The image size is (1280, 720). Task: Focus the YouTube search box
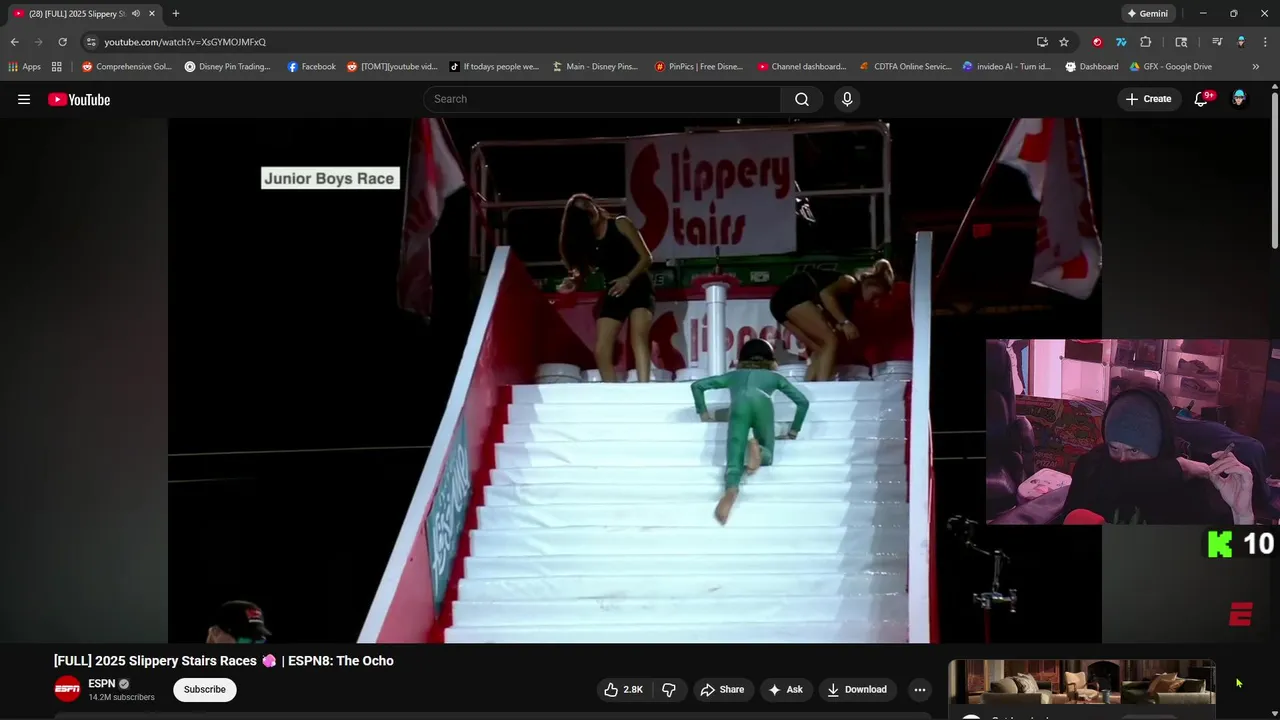pyautogui.click(x=602, y=99)
